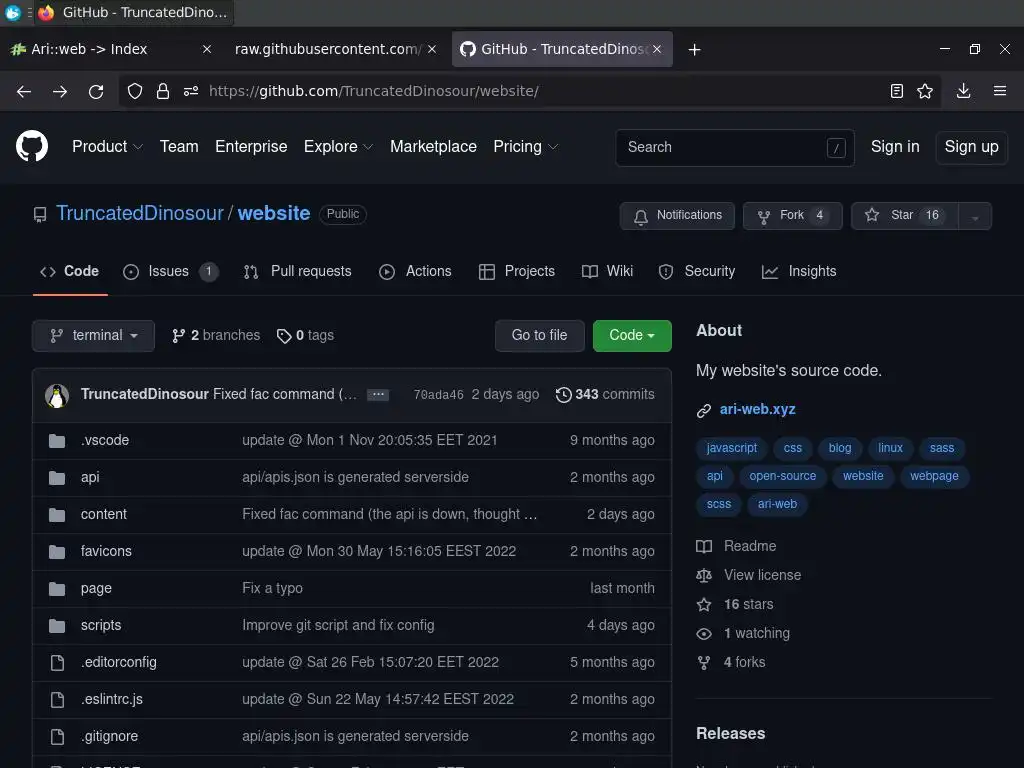1024x768 pixels.
Task: Open the ari-web.xyz website link
Action: (x=757, y=409)
